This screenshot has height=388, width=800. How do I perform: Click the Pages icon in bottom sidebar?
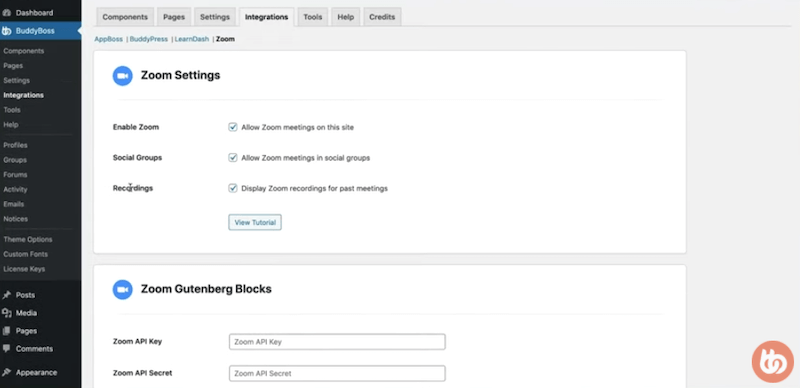[7, 331]
